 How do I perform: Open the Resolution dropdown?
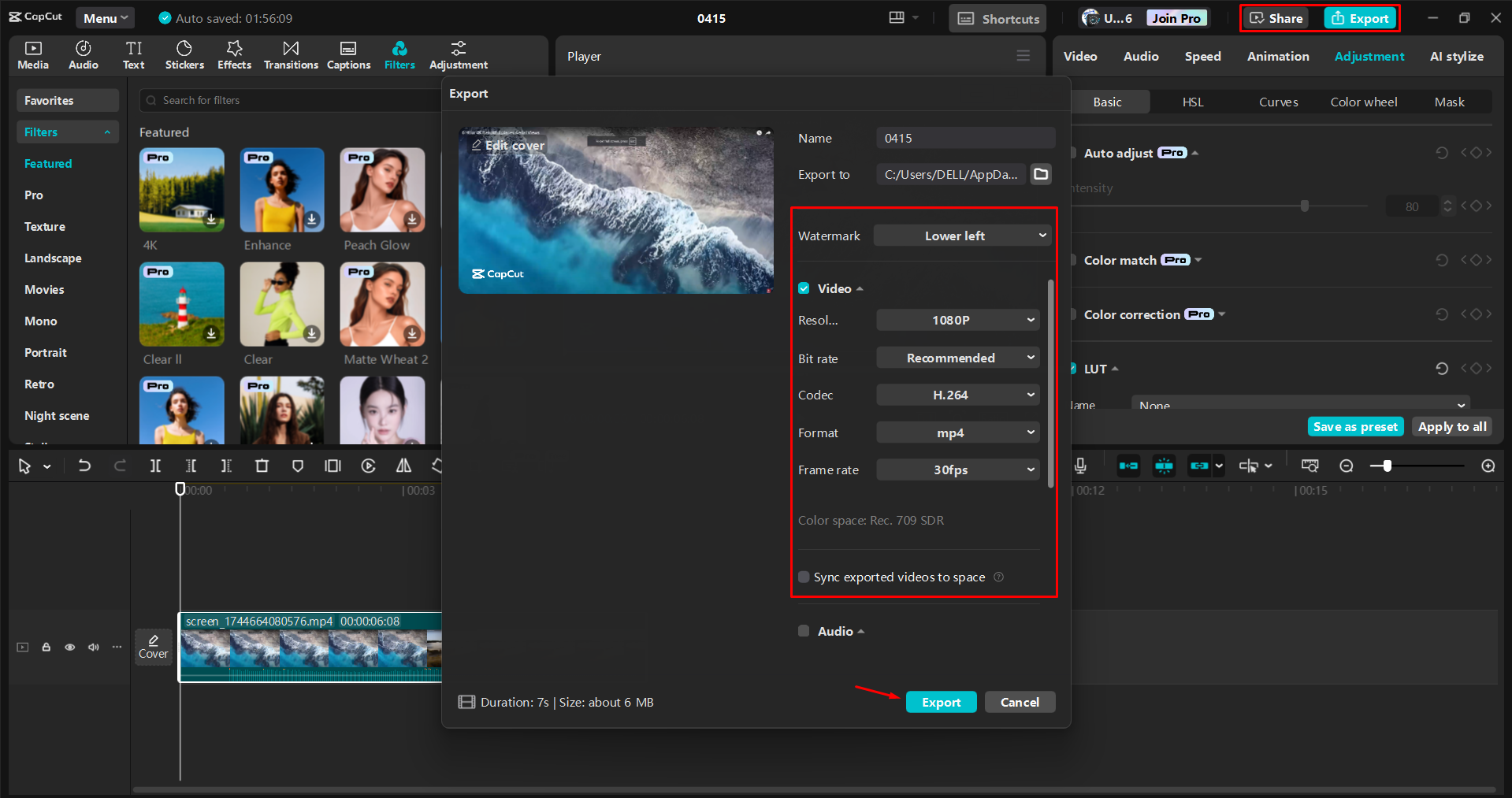(957, 320)
